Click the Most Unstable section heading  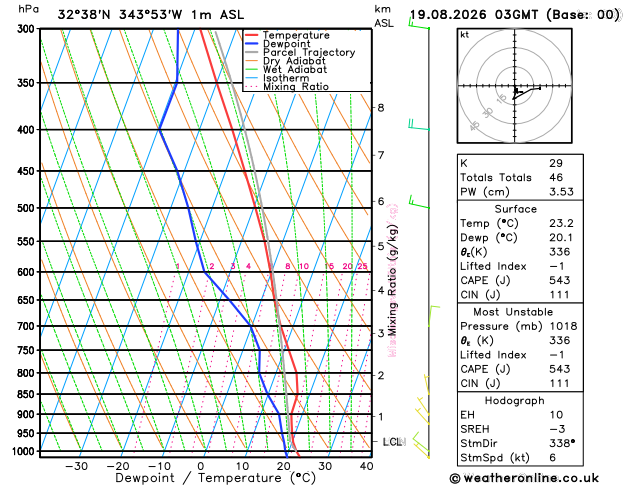[513, 312]
